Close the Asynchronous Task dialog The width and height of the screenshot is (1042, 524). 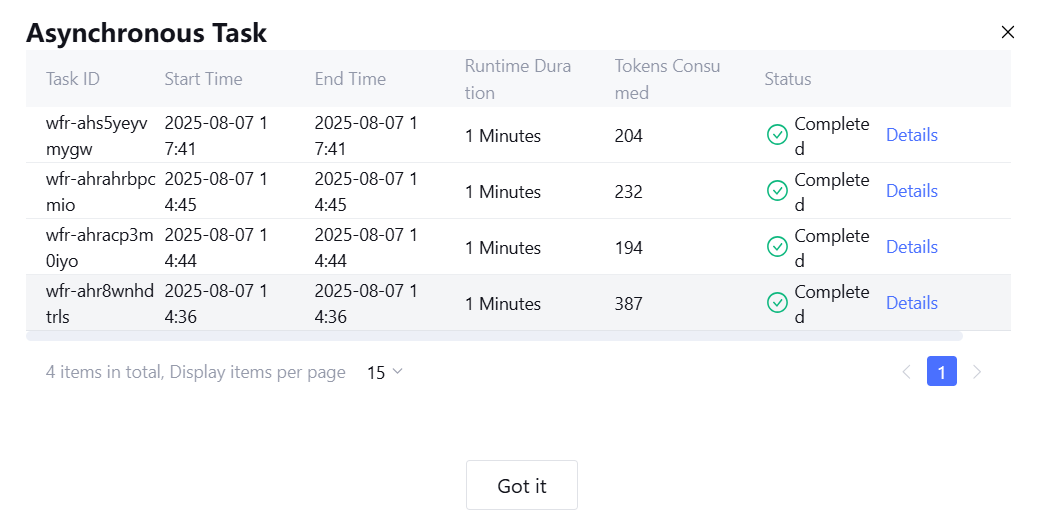(1008, 32)
